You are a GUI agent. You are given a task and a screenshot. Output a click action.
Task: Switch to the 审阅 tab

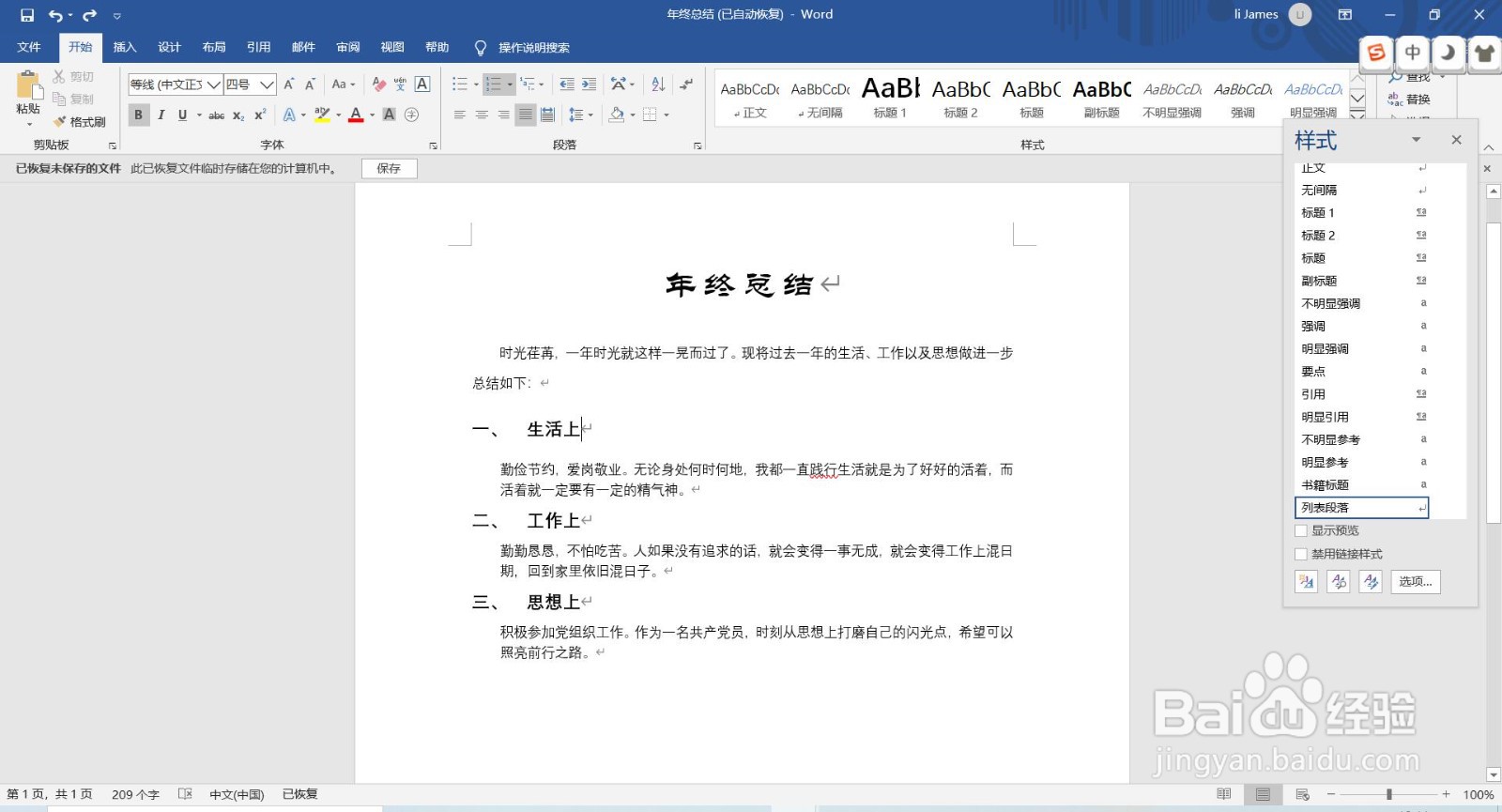click(348, 47)
